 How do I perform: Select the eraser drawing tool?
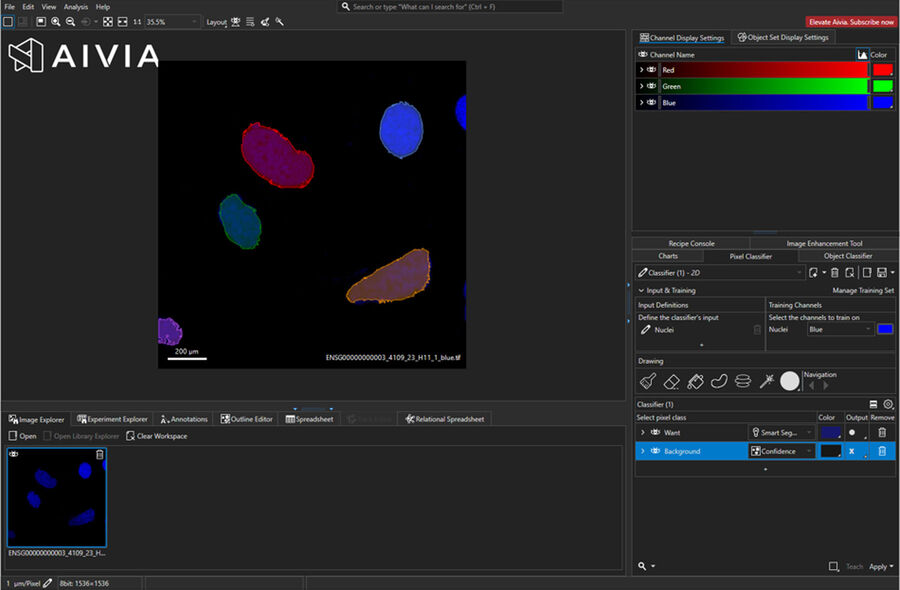672,381
